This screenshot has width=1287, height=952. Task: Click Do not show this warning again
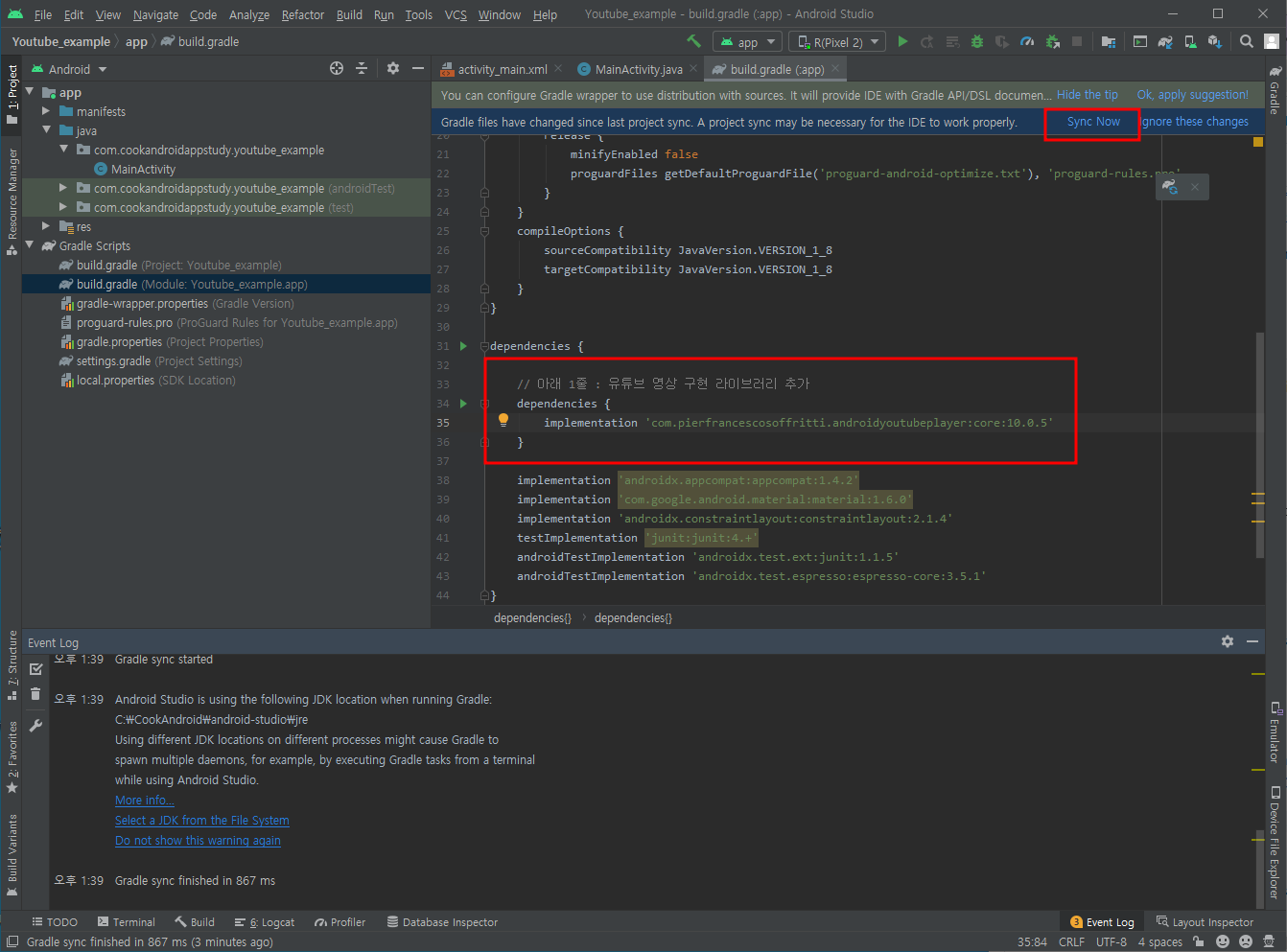(198, 841)
